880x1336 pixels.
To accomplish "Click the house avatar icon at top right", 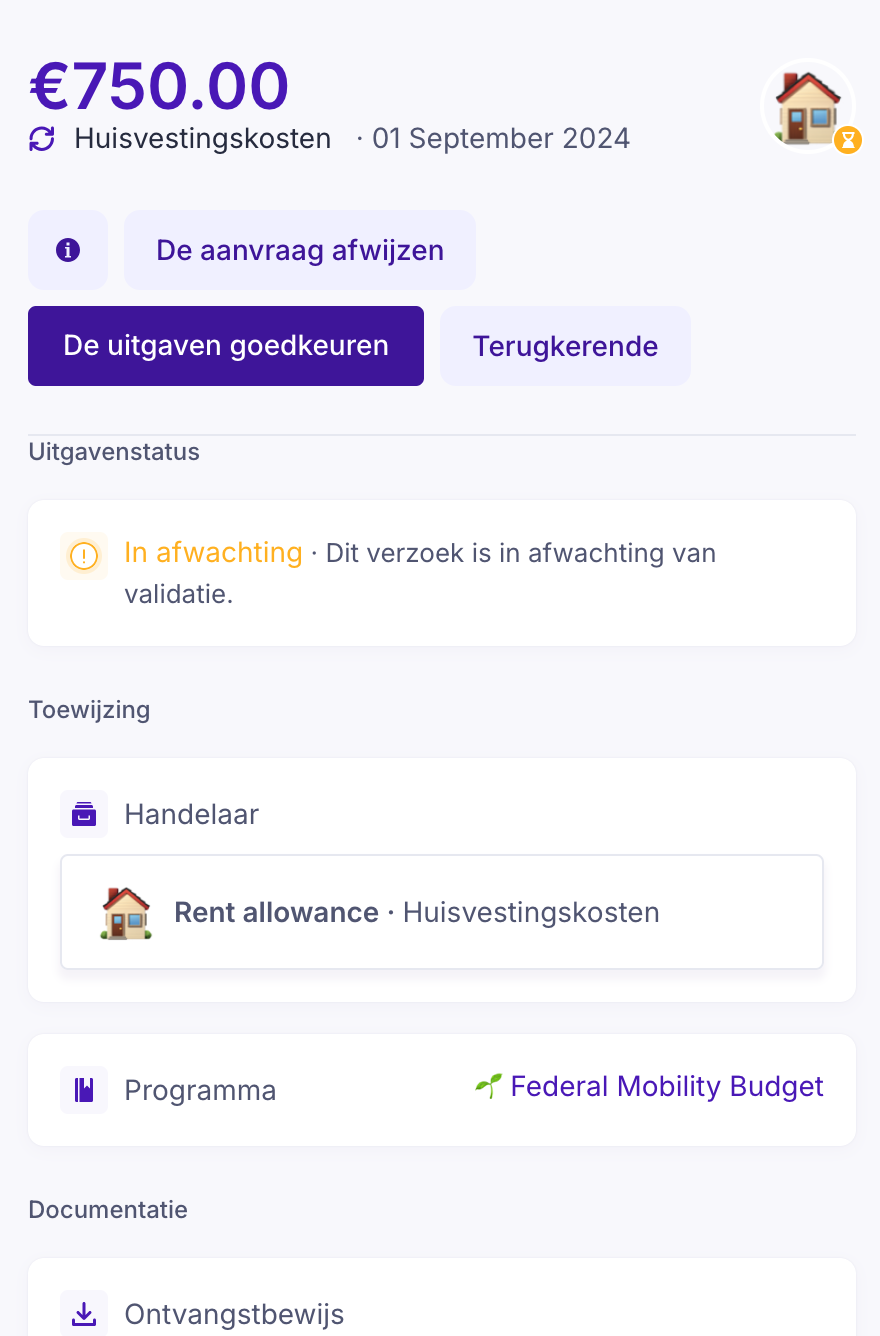I will [x=806, y=105].
